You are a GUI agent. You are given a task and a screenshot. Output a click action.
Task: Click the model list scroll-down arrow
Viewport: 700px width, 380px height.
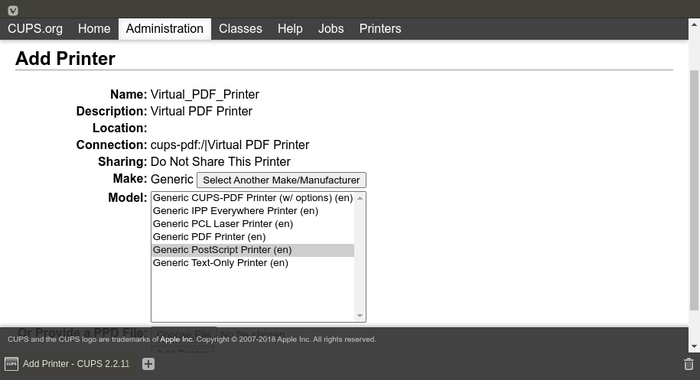coord(360,316)
